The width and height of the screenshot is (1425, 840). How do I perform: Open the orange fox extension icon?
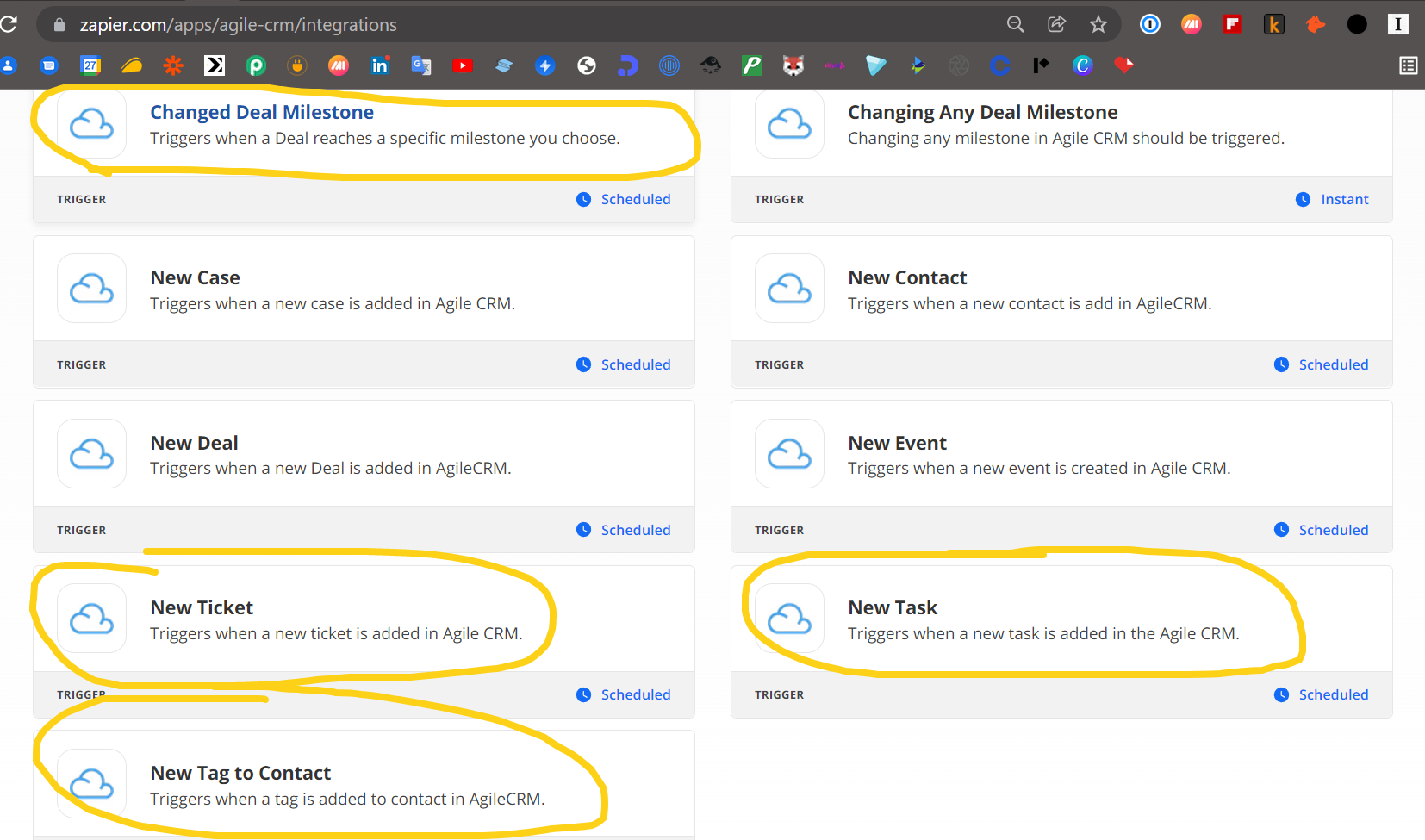pos(1316,24)
